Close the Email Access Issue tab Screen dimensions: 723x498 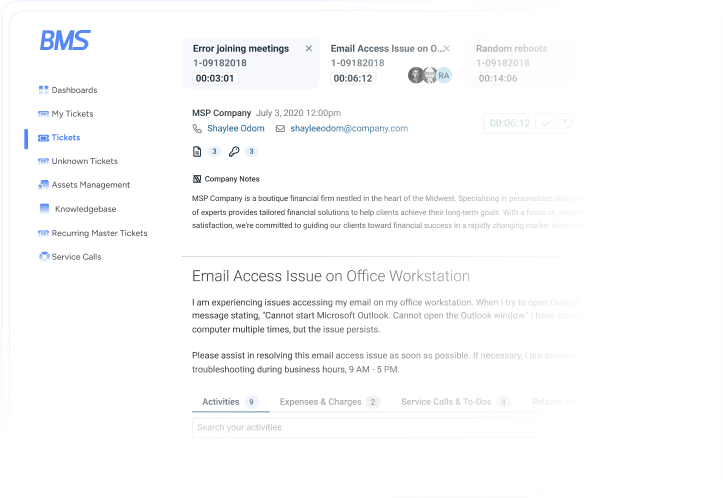pos(446,48)
